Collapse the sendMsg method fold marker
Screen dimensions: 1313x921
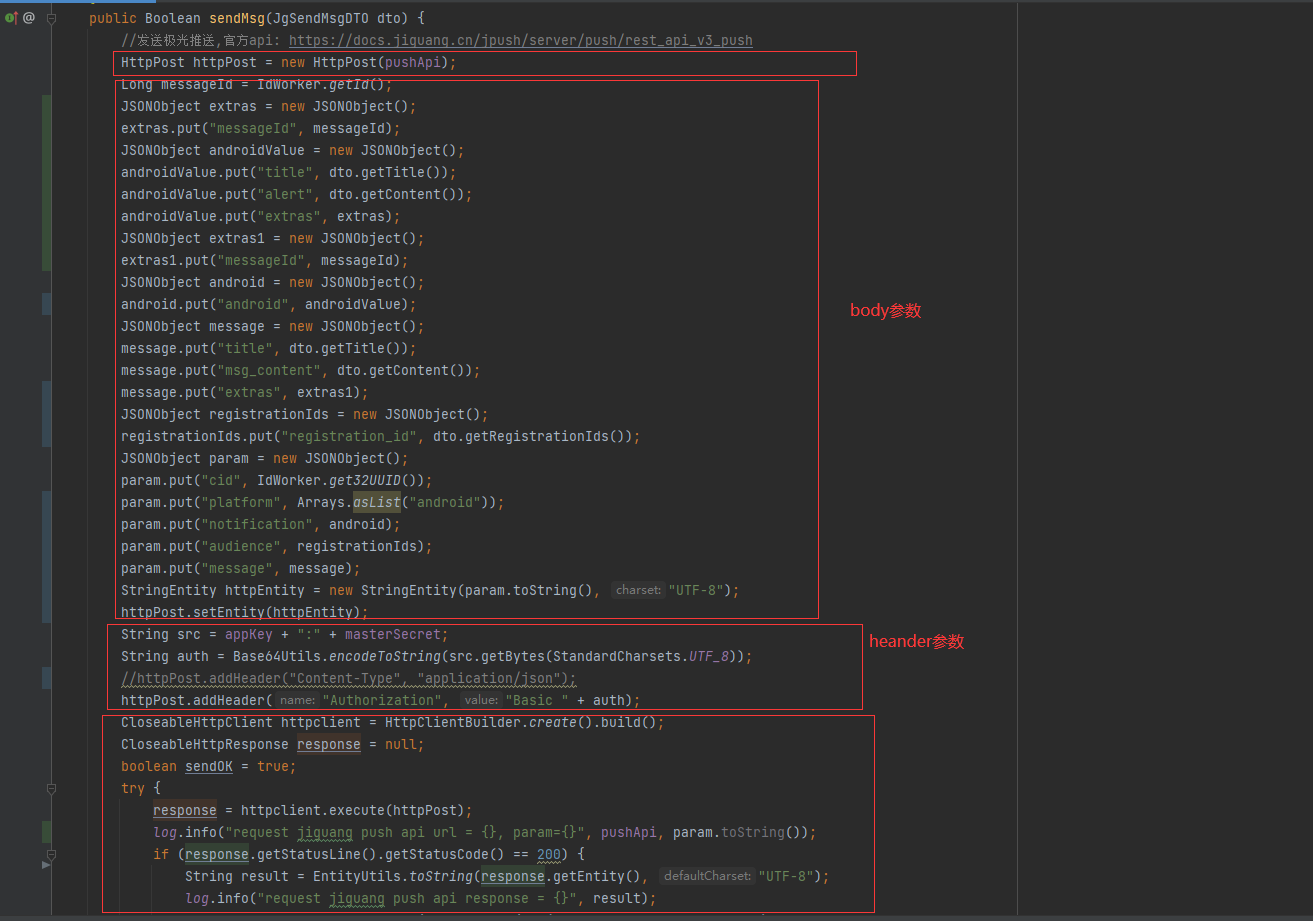(51, 18)
